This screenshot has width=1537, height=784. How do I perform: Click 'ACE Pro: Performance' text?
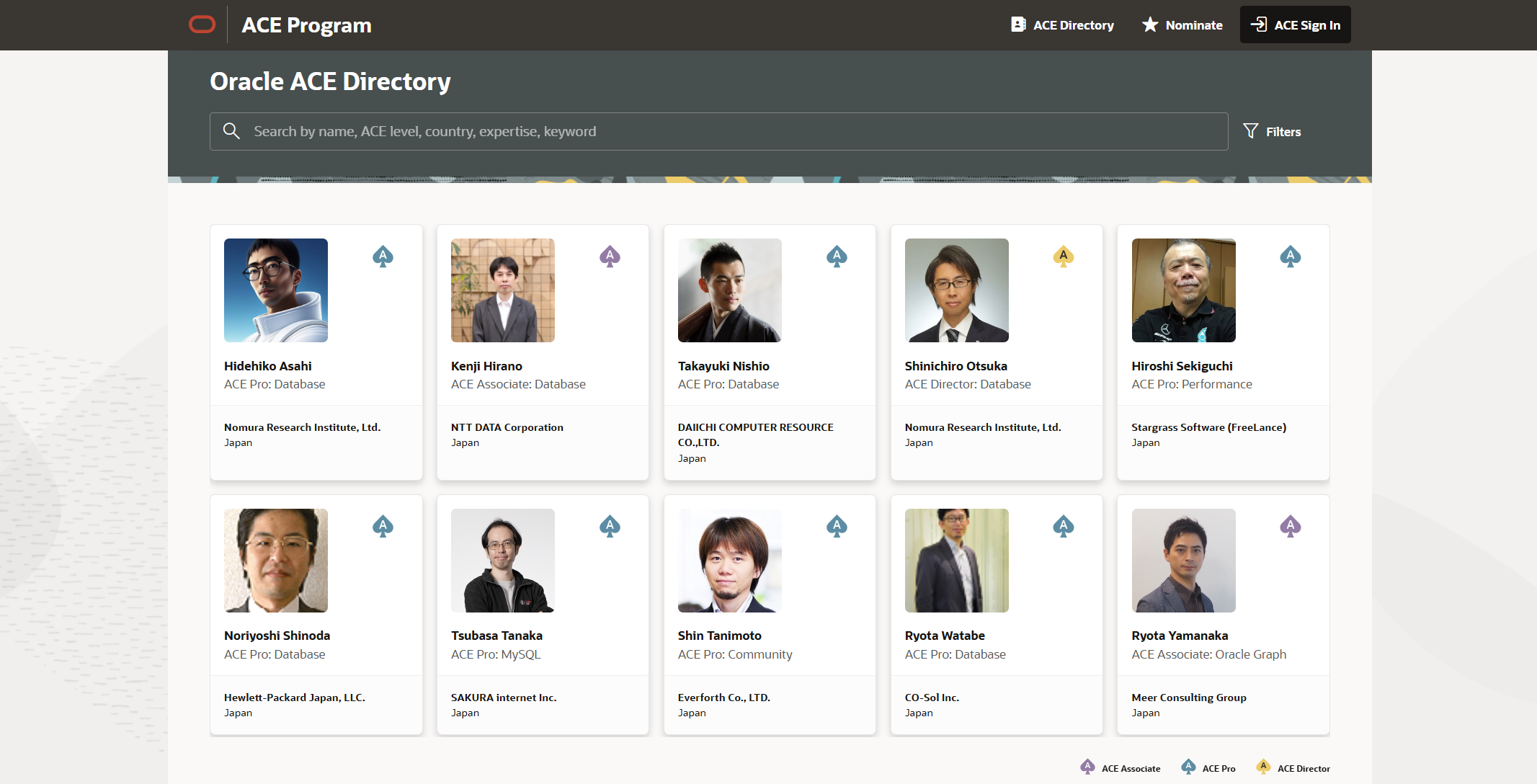pos(1192,385)
